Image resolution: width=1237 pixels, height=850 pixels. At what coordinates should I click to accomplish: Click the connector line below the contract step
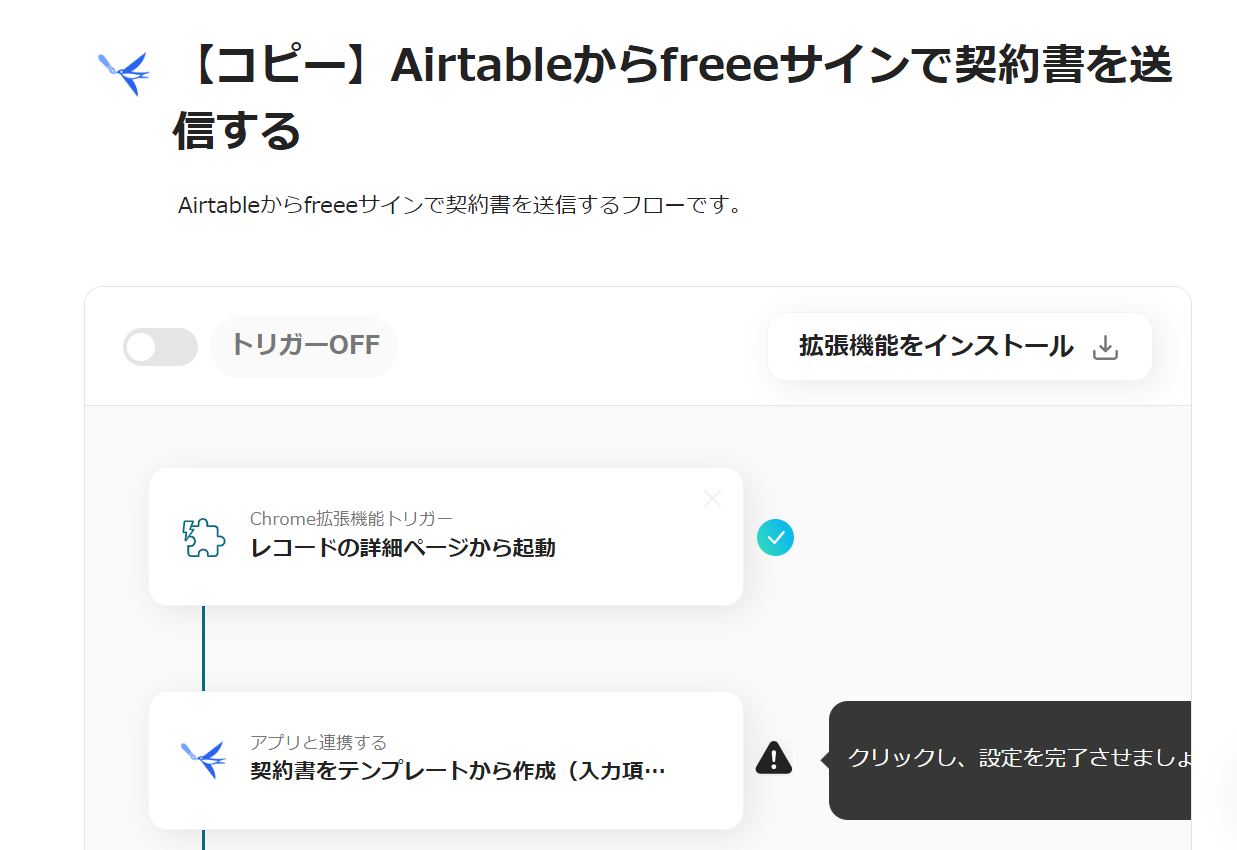(x=203, y=839)
